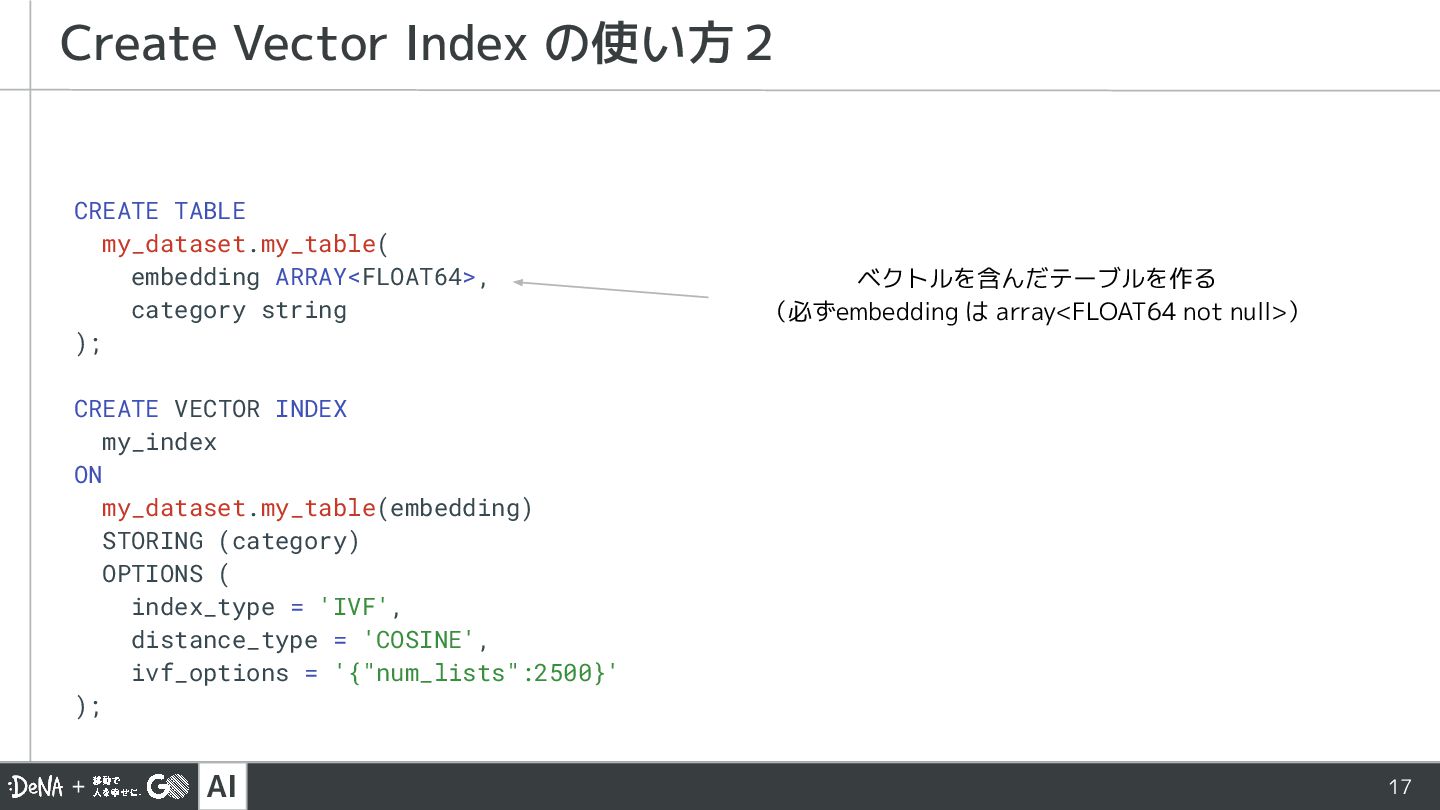The height and width of the screenshot is (810, 1440).
Task: Click slide page number 17
Action: pyautogui.click(x=1399, y=787)
